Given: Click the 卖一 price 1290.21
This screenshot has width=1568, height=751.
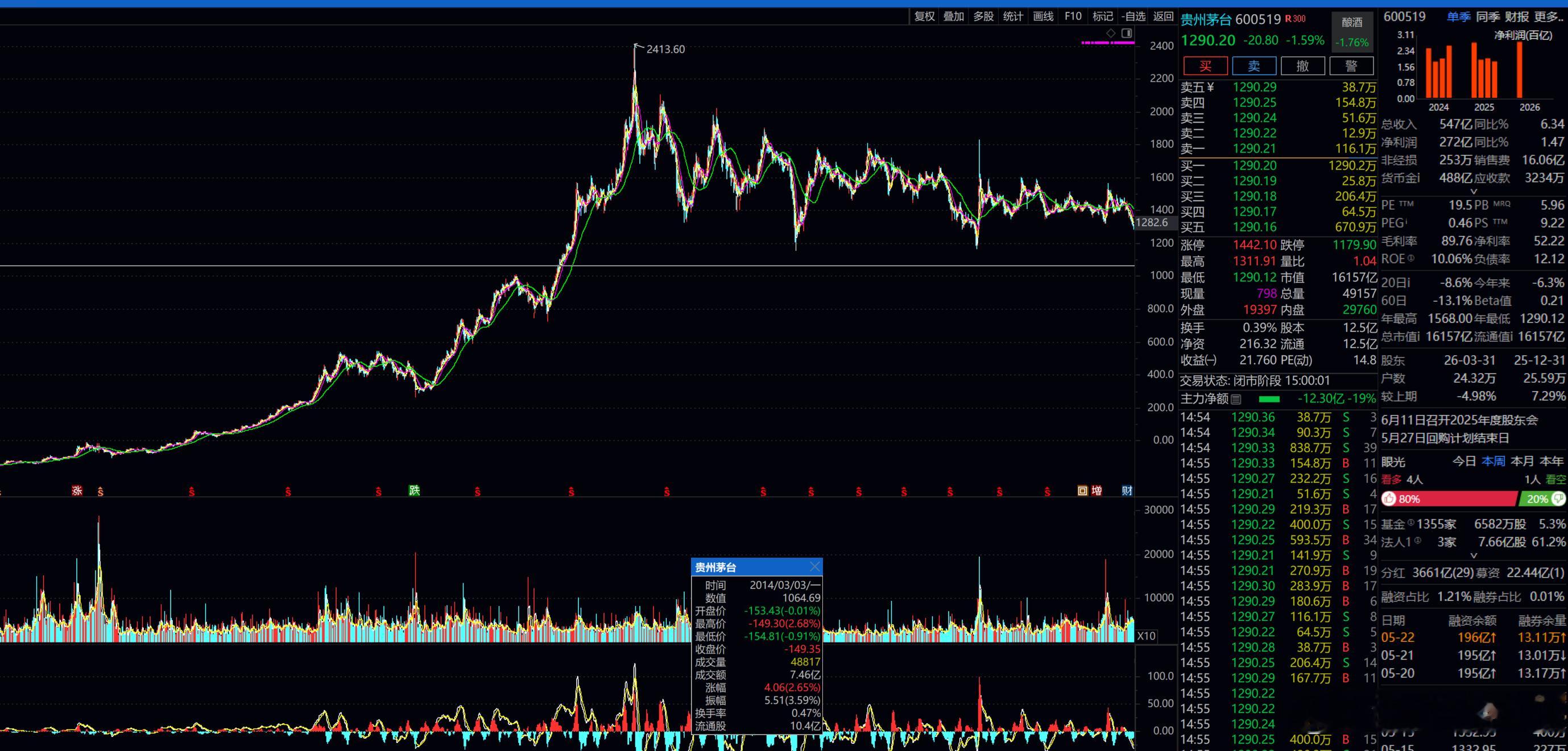Looking at the screenshot, I should coord(1254,148).
